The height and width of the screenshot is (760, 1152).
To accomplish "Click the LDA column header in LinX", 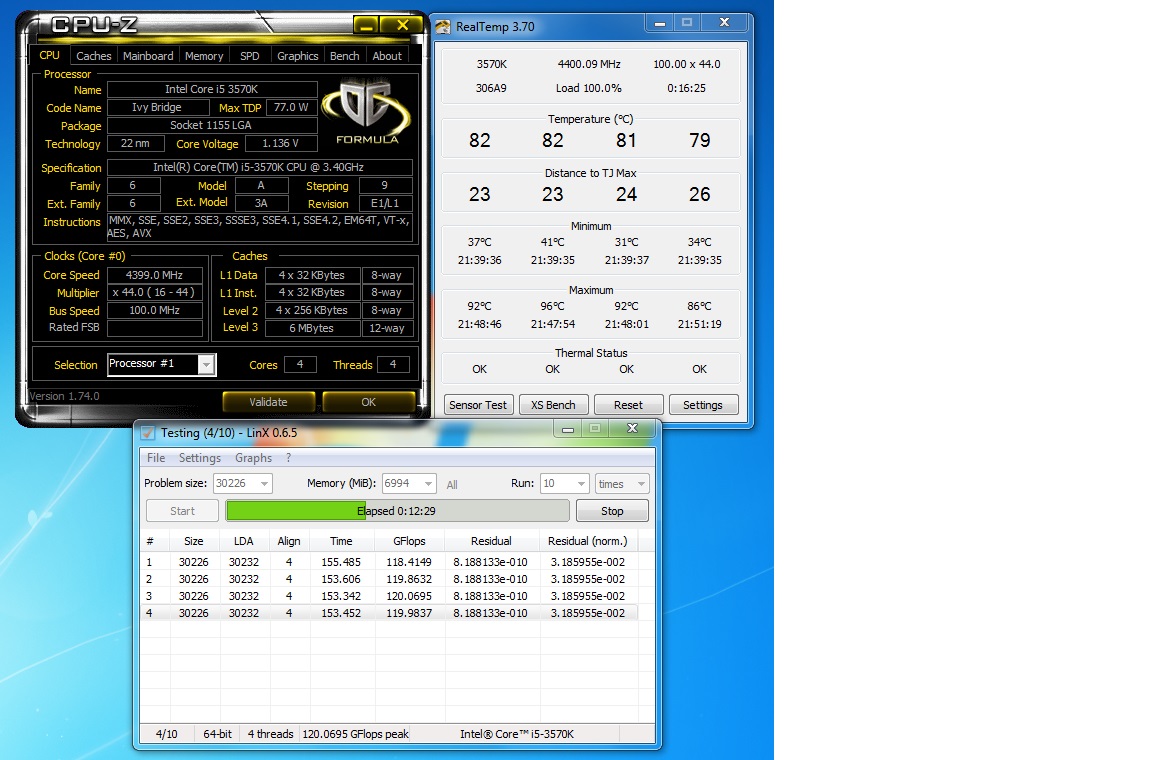I will click(x=244, y=541).
